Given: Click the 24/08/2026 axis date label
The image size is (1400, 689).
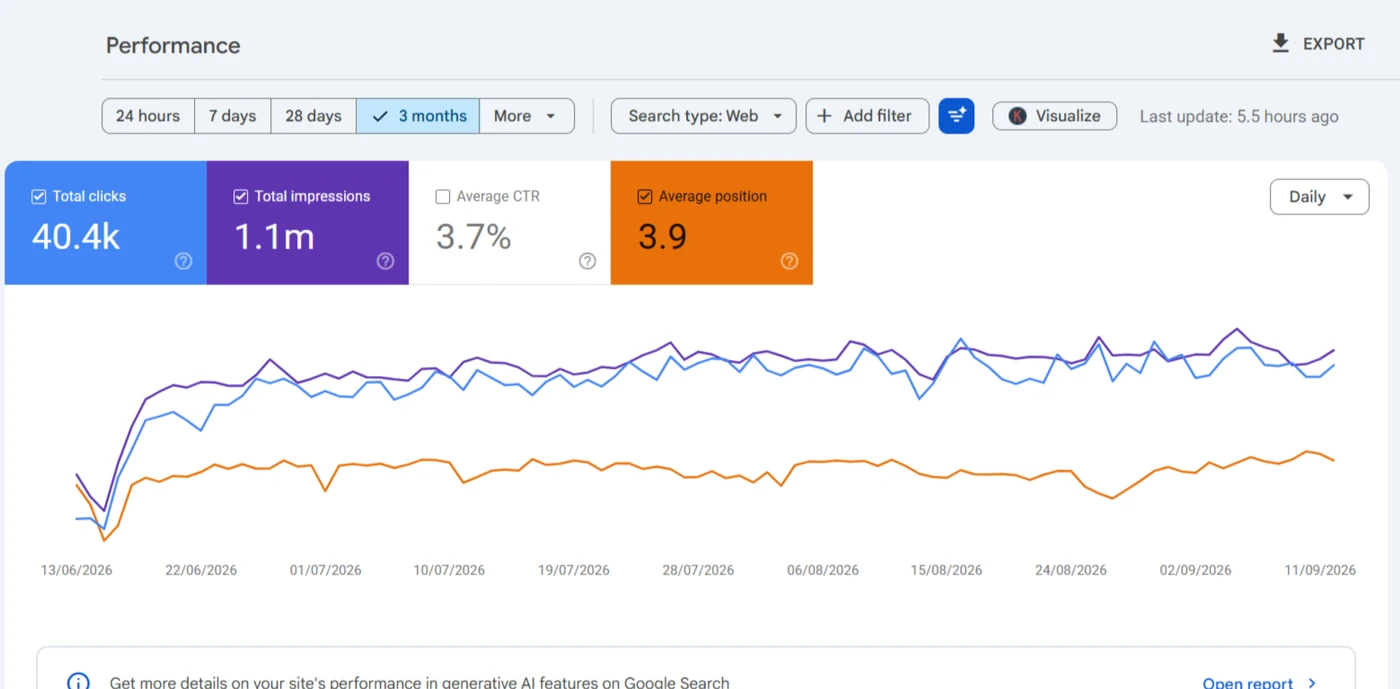Looking at the screenshot, I should (1071, 570).
